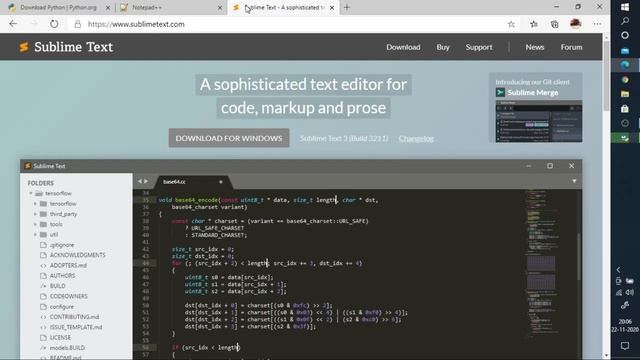Expand the tools folder
Viewport: 640px width, 360px height.
point(36,224)
